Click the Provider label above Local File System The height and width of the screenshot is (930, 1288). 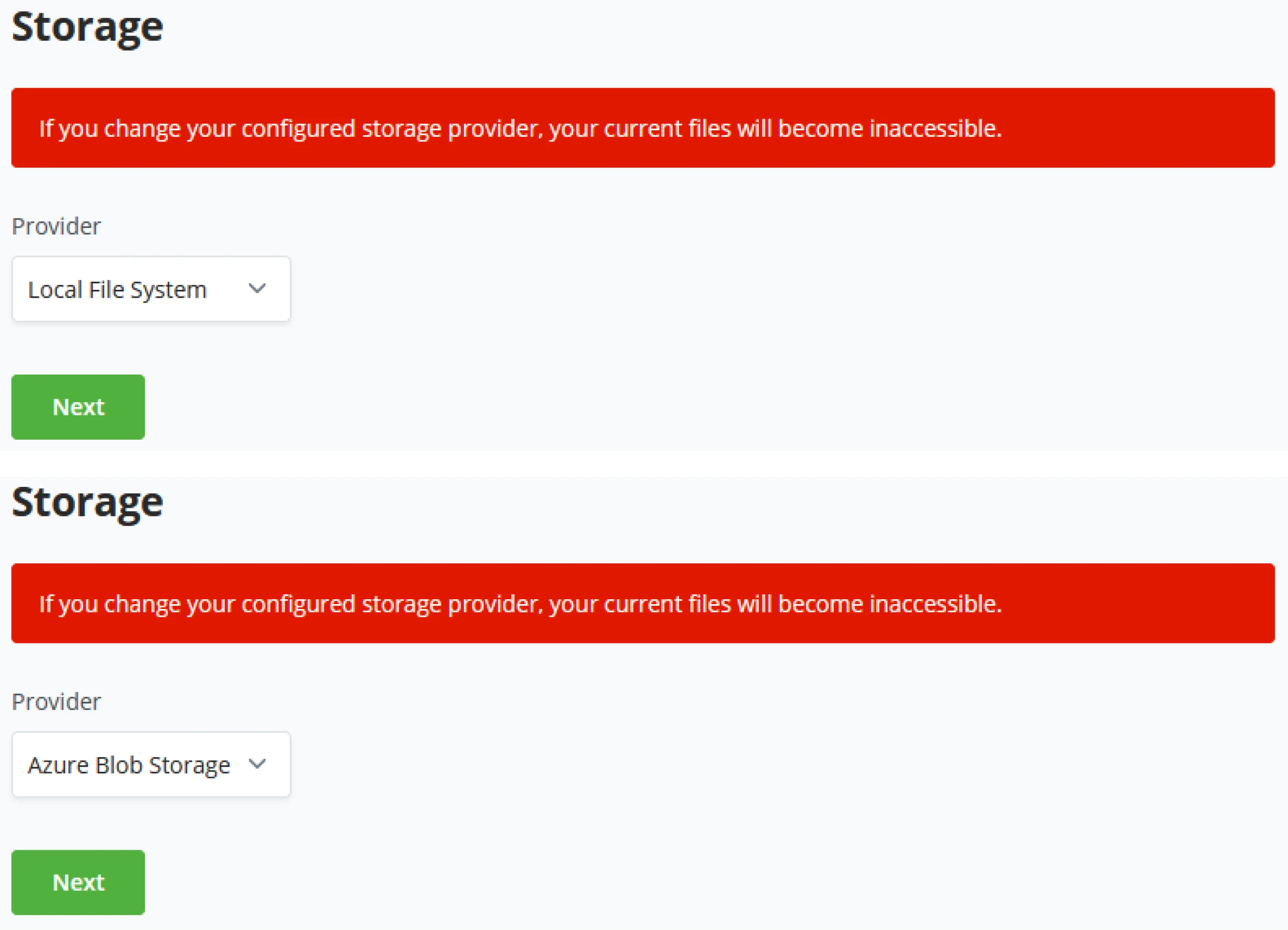point(56,226)
